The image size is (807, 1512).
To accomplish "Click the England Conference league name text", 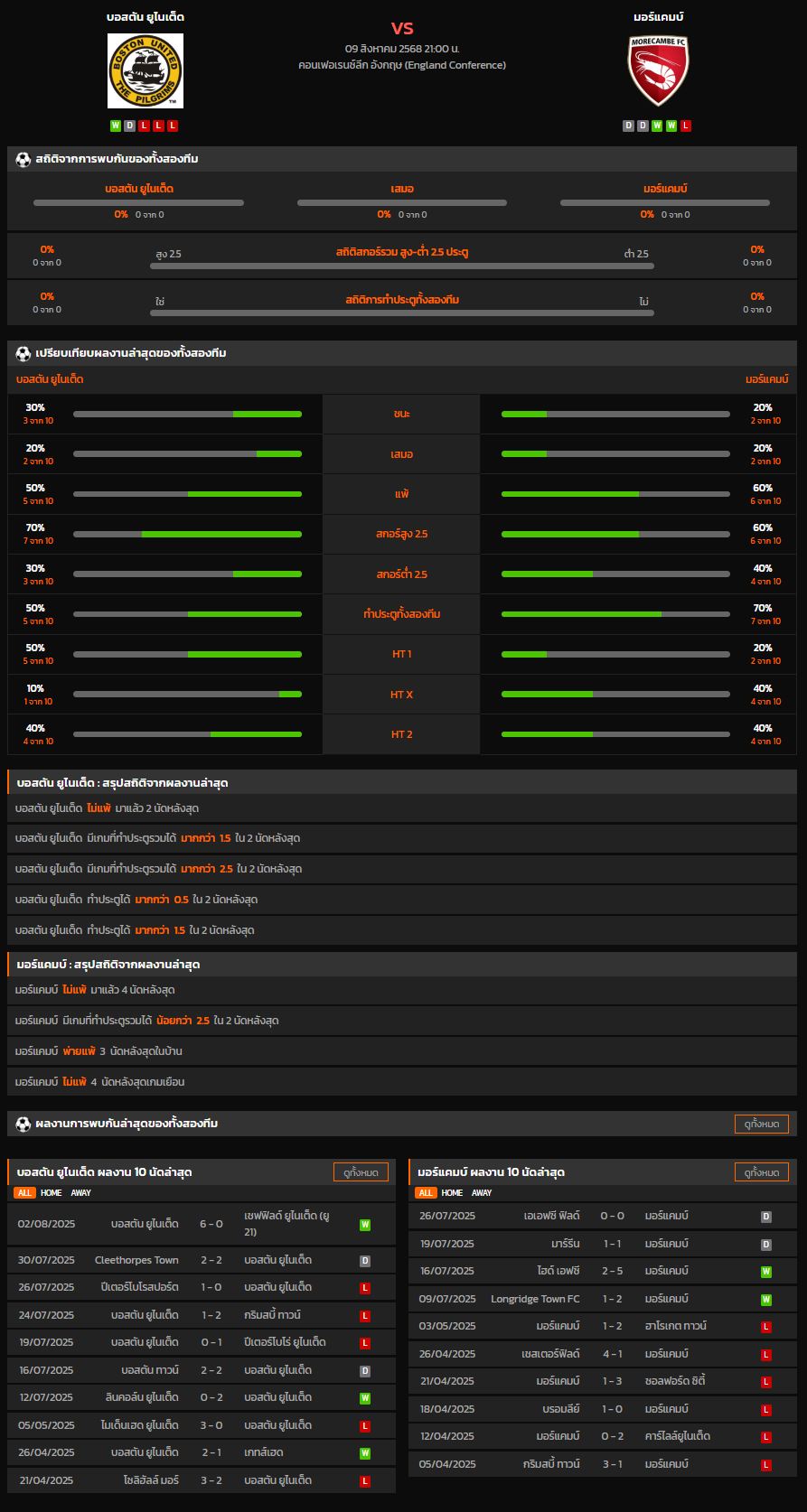I will coord(402,65).
